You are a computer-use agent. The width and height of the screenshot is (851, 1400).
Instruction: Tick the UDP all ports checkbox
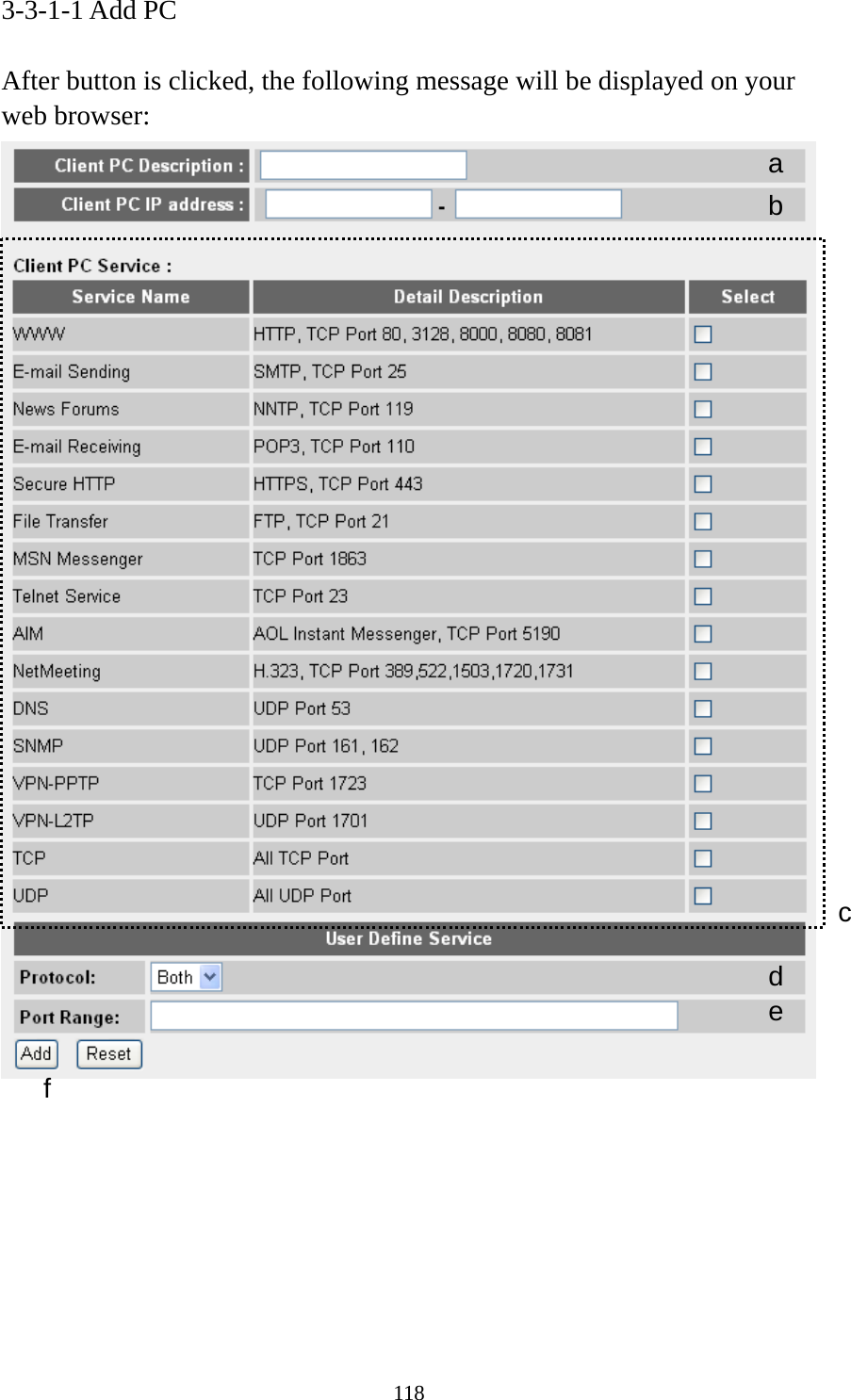pyautogui.click(x=703, y=896)
